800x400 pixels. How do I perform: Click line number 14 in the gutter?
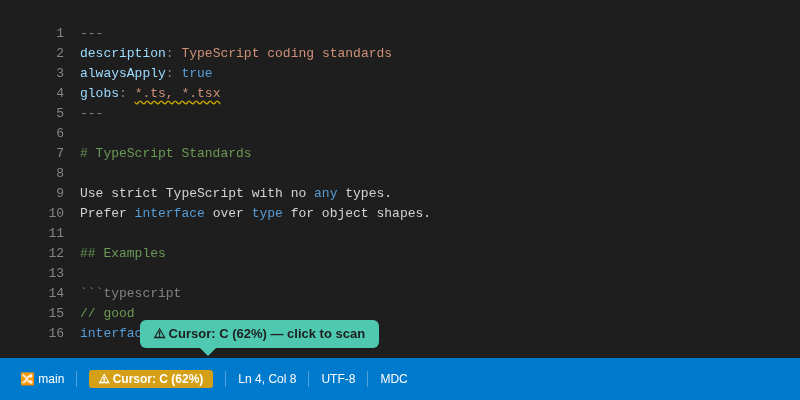56,293
